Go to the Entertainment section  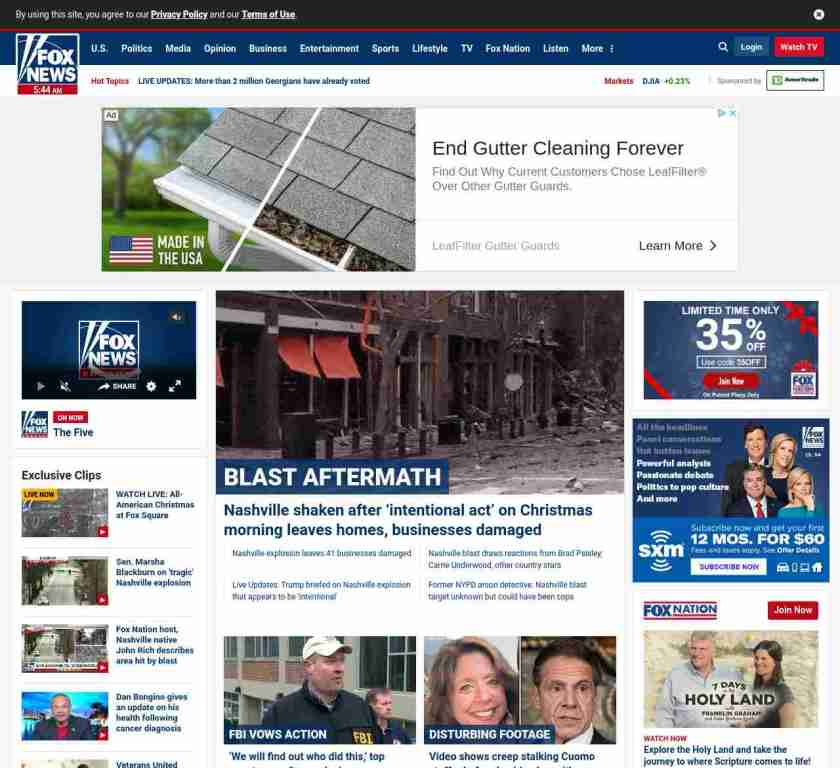[329, 49]
